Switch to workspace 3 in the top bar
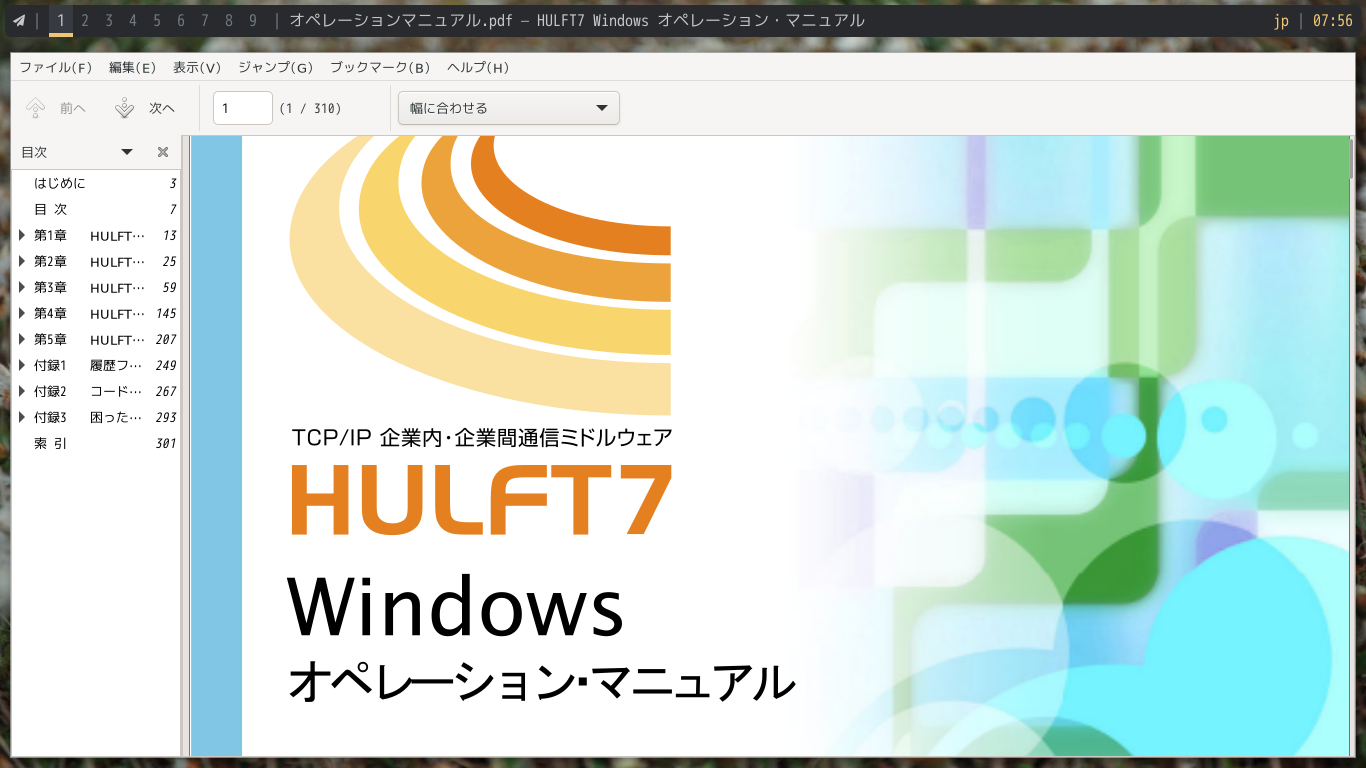Screen dimensions: 1366x768 click(109, 20)
